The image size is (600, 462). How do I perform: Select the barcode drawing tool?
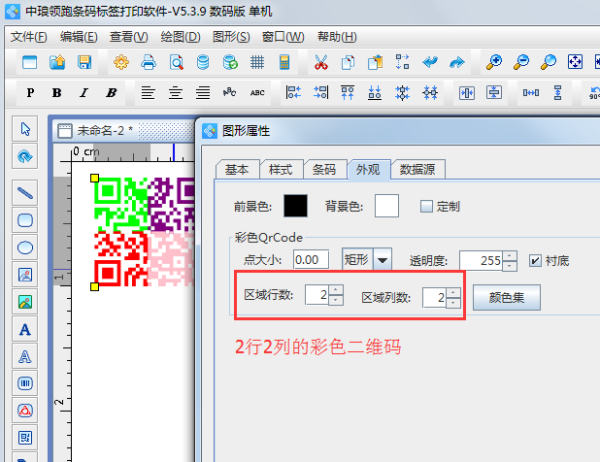pyautogui.click(x=25, y=383)
